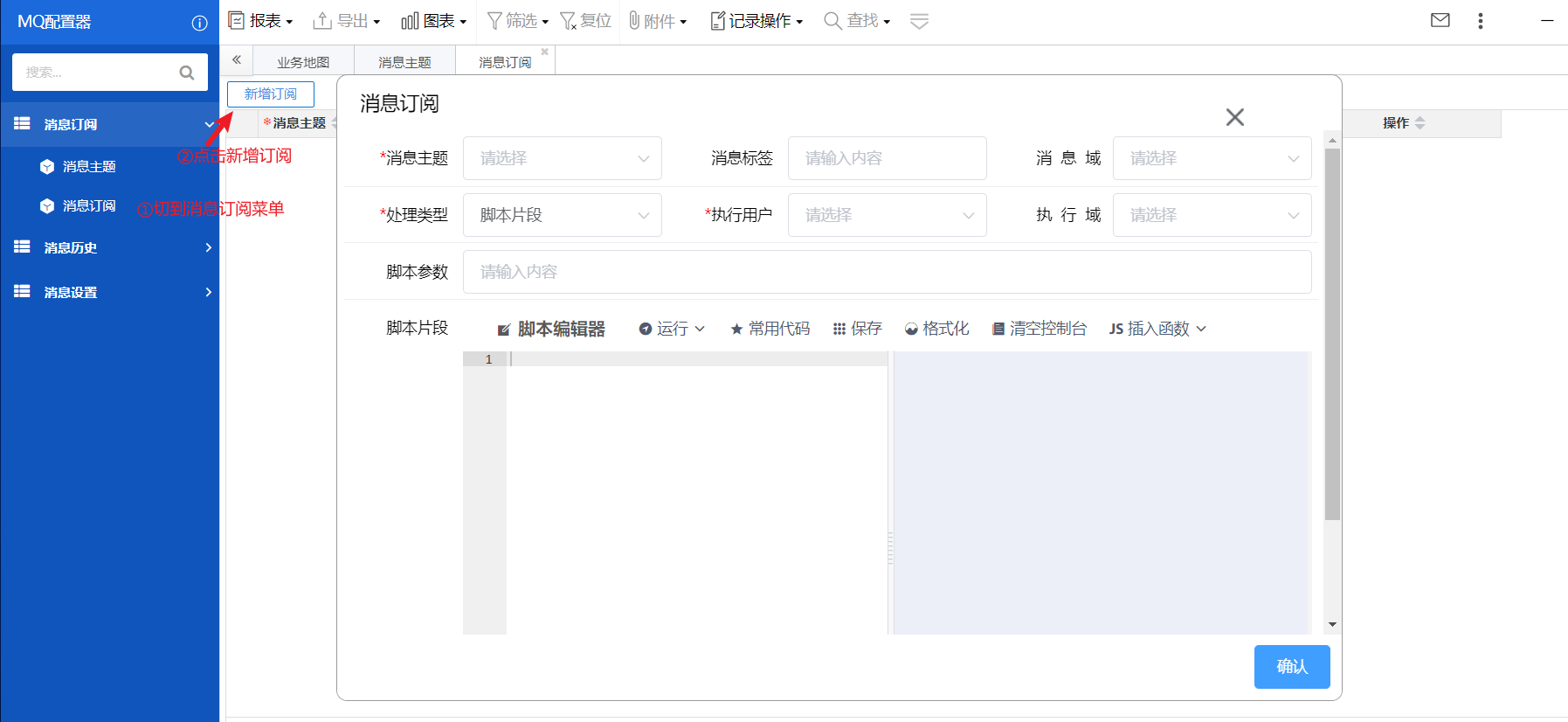
Task: Open the three-dot more options menu
Action: (x=1481, y=21)
